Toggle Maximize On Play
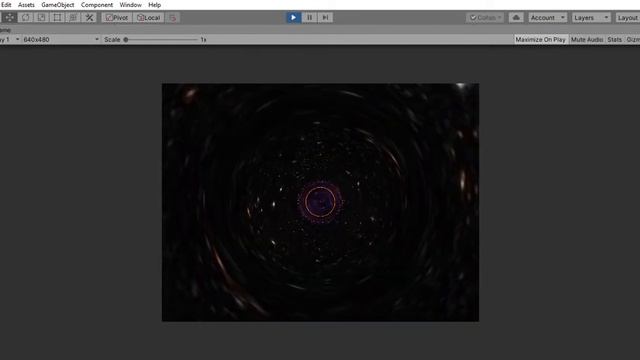This screenshot has width=640, height=360. [x=540, y=40]
